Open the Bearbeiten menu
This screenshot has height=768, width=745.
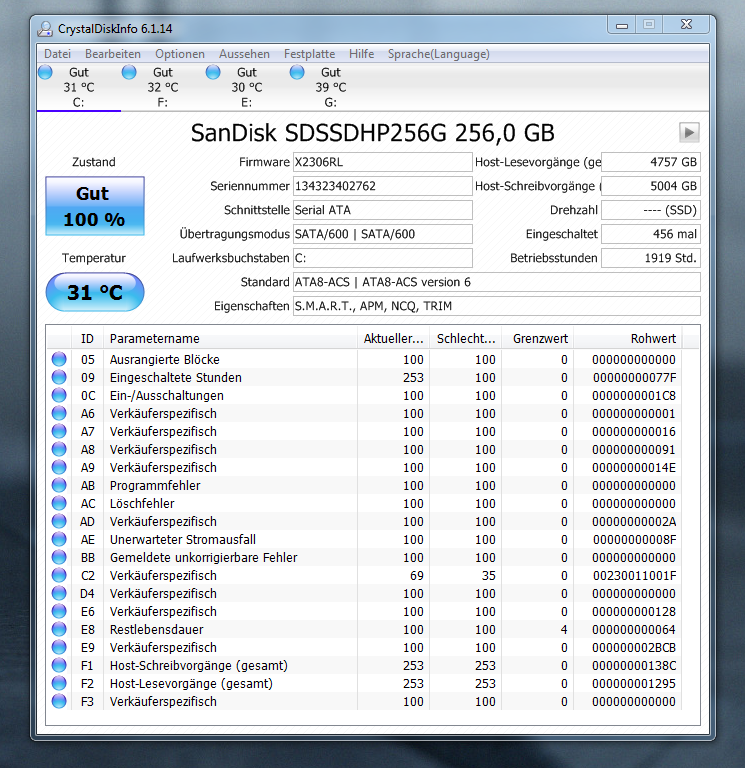click(x=113, y=54)
